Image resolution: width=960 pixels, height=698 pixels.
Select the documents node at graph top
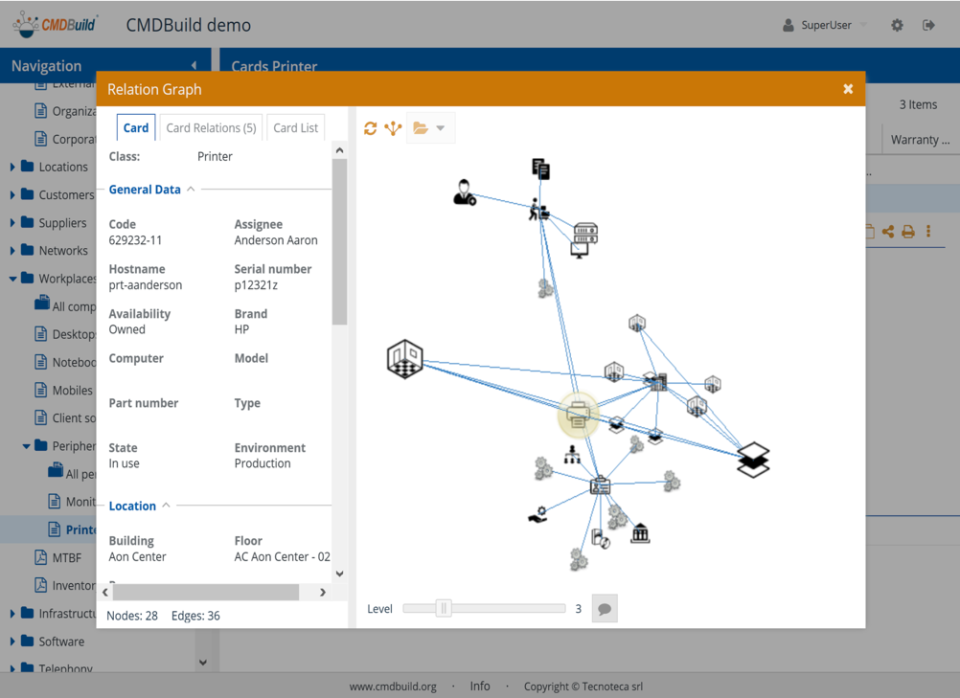click(541, 168)
